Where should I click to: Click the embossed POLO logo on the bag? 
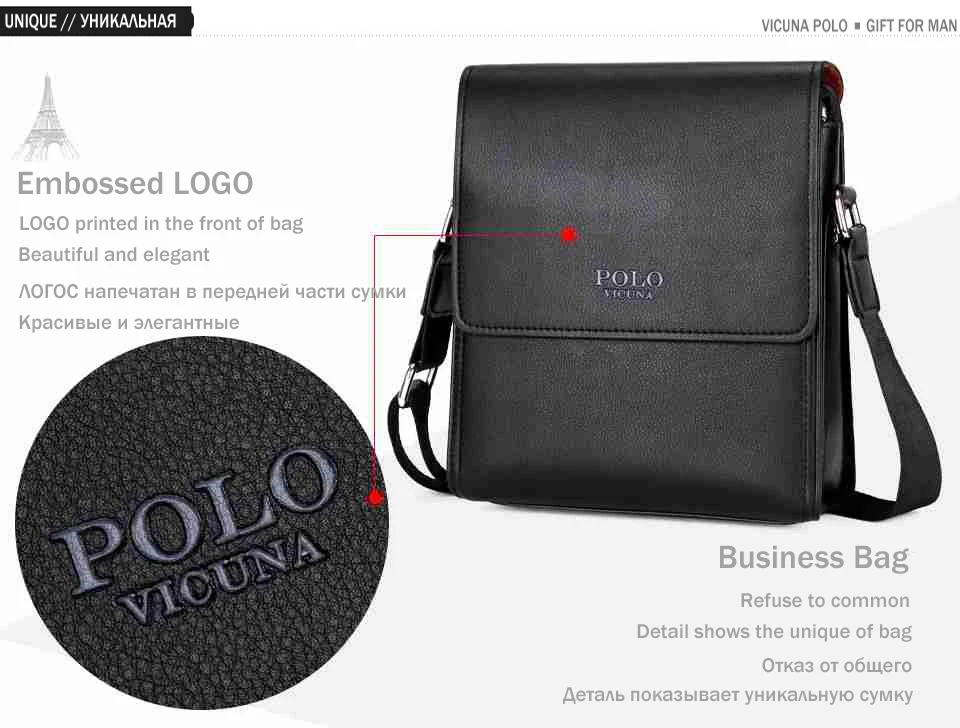point(628,285)
